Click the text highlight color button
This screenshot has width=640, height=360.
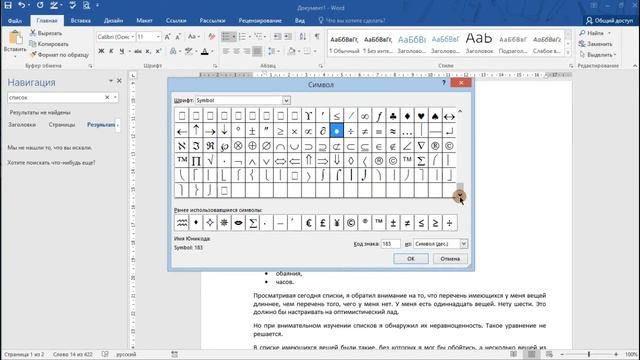coord(188,51)
